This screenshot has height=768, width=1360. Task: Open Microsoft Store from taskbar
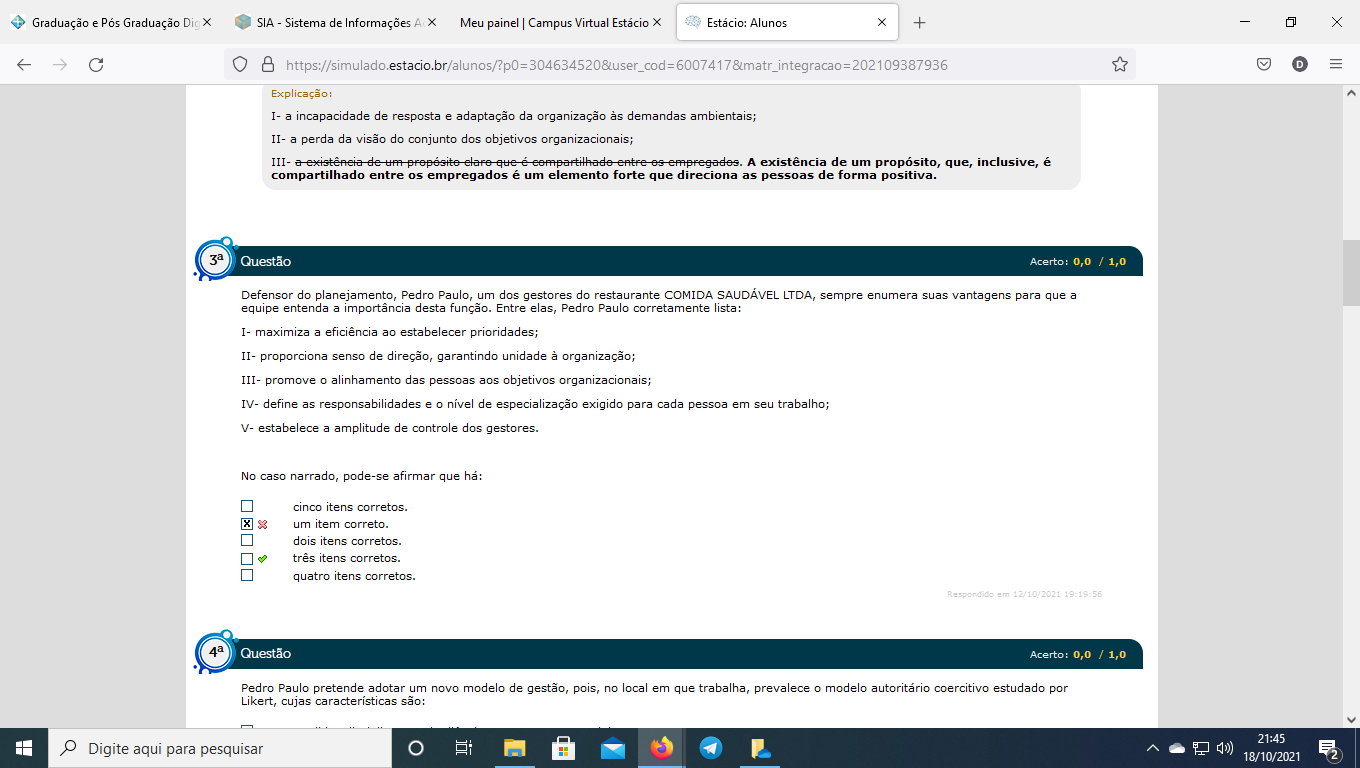coord(563,748)
